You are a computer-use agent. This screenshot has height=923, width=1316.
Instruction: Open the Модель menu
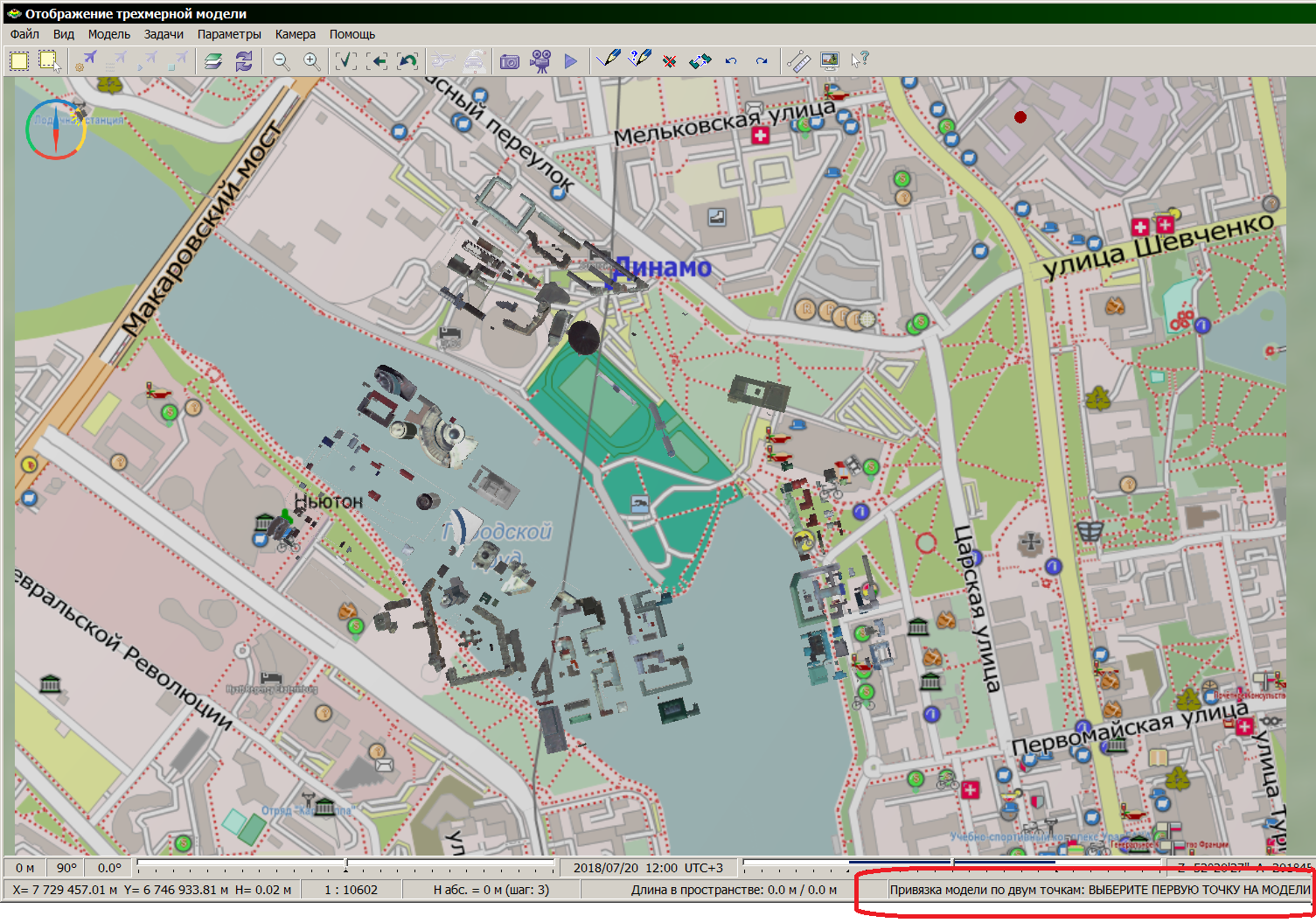point(108,34)
